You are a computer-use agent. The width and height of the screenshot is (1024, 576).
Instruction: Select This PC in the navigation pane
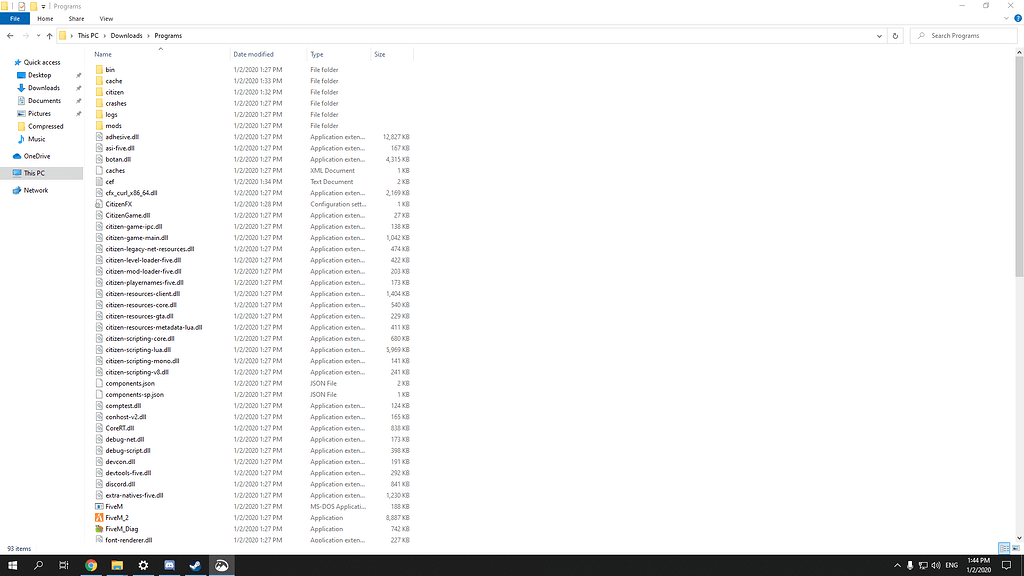coord(34,171)
